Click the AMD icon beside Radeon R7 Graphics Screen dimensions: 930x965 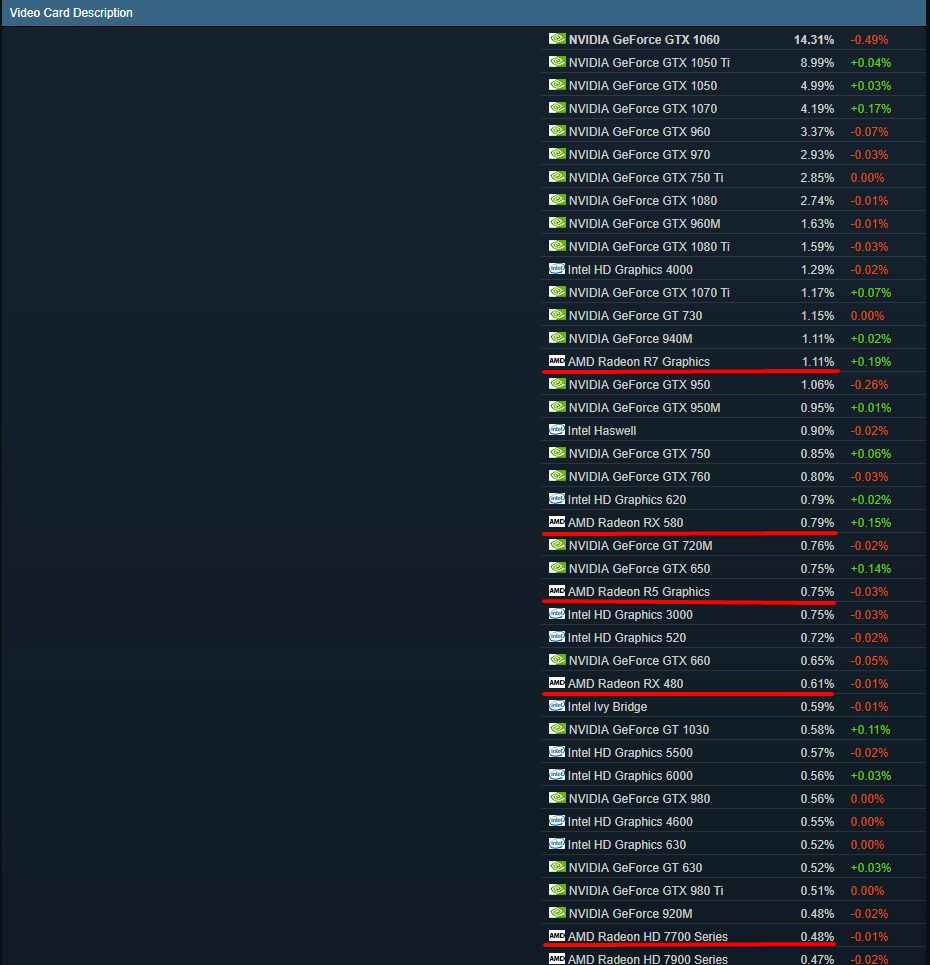coord(557,361)
